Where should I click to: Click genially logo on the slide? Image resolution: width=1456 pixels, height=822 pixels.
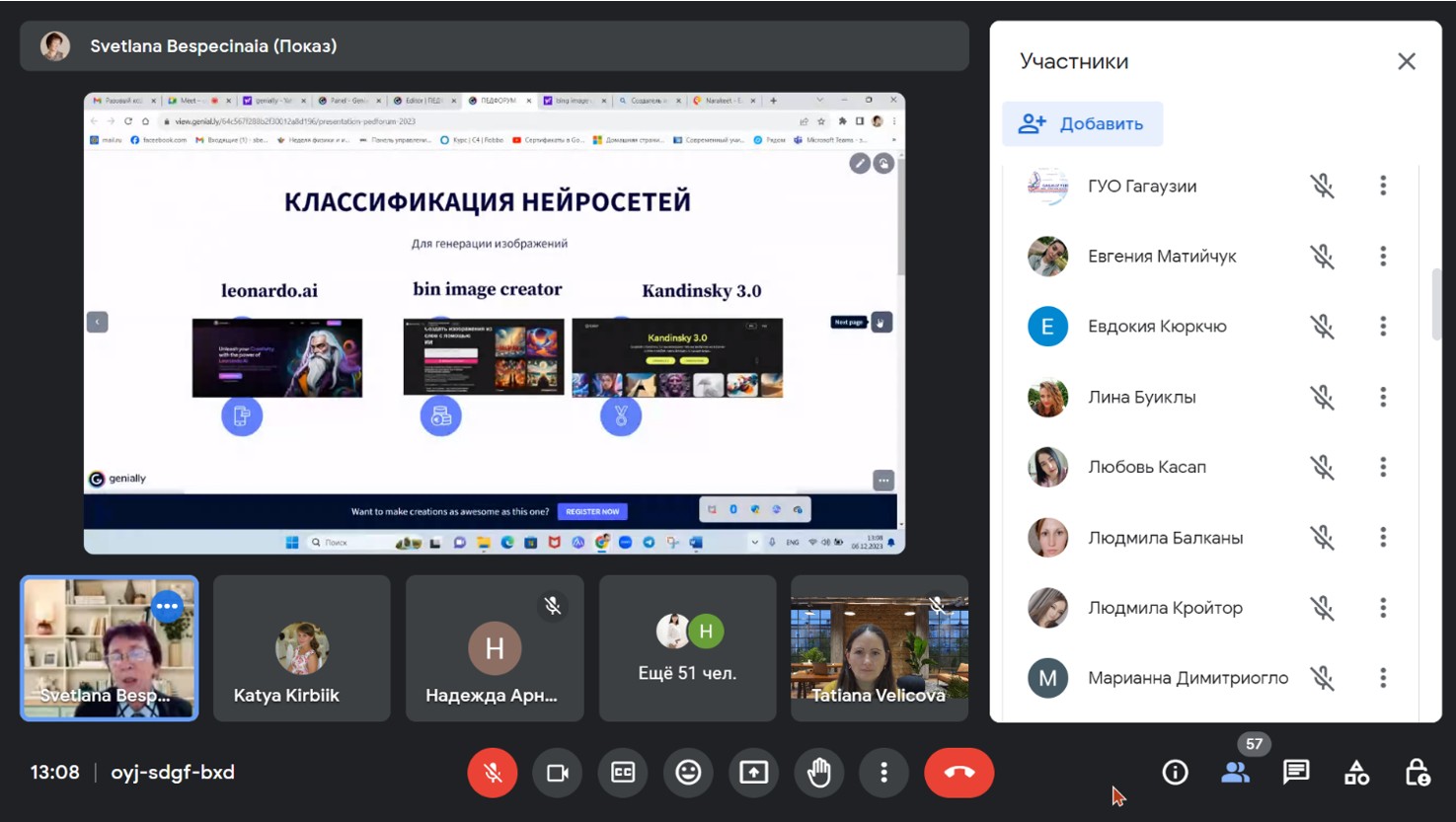point(118,479)
